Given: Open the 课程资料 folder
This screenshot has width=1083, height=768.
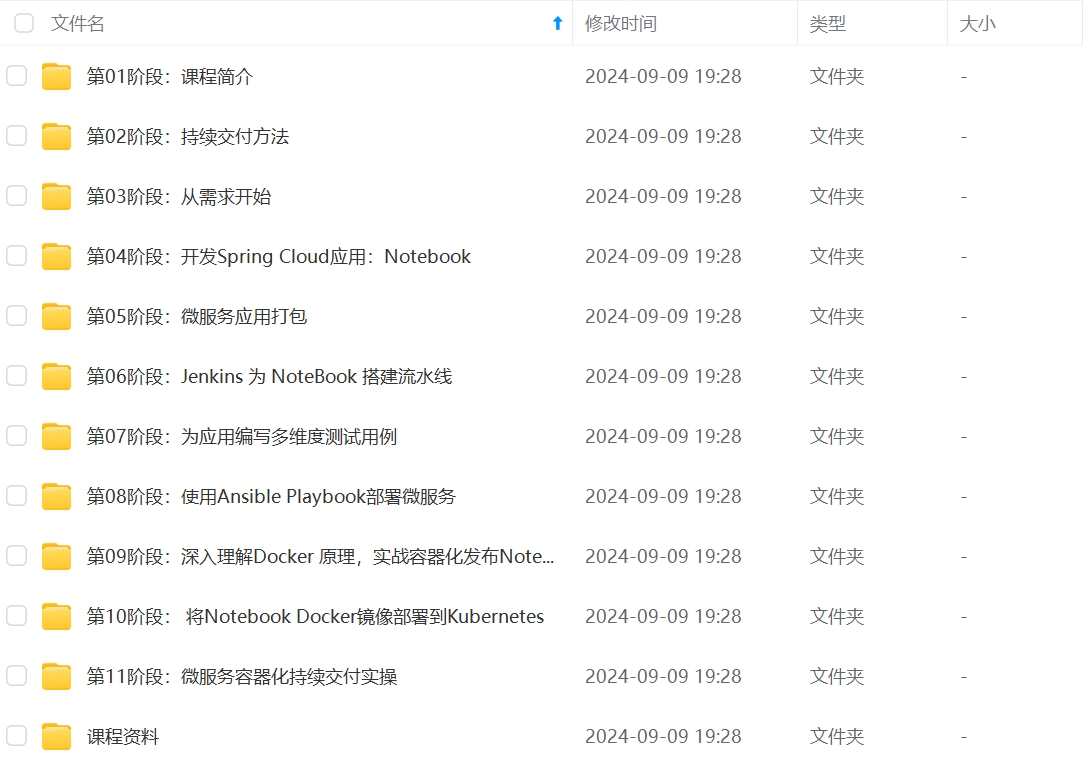Looking at the screenshot, I should click(x=122, y=736).
